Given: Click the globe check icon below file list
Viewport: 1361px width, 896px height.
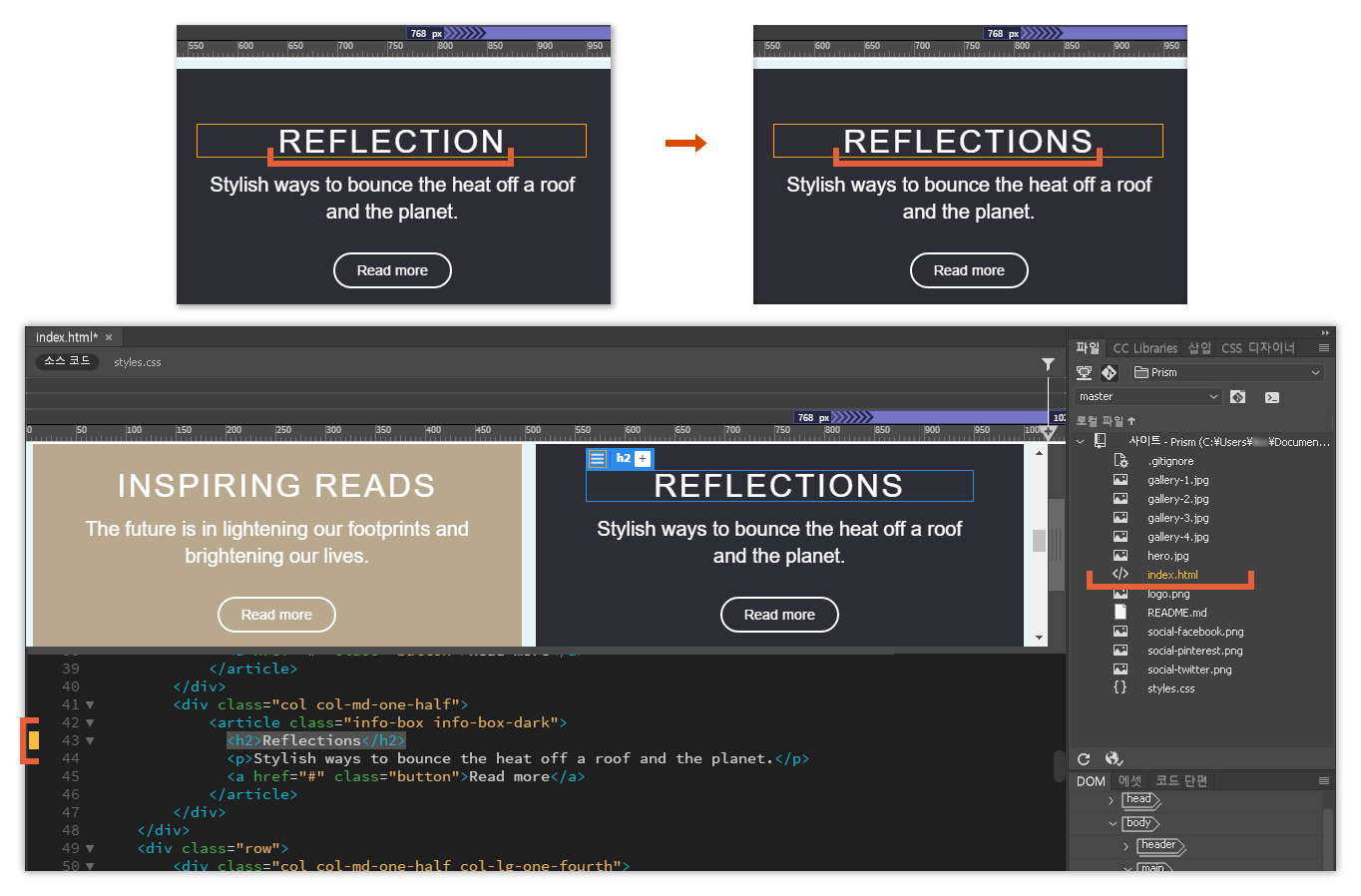Looking at the screenshot, I should click(1114, 759).
